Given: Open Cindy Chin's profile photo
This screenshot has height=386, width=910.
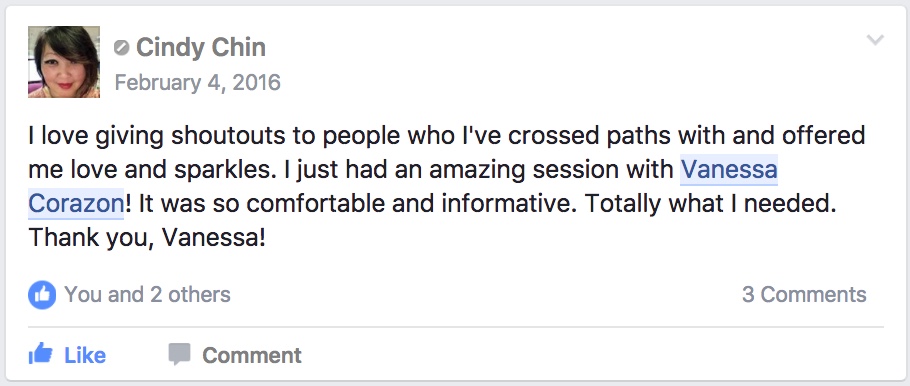Looking at the screenshot, I should pos(64,62).
